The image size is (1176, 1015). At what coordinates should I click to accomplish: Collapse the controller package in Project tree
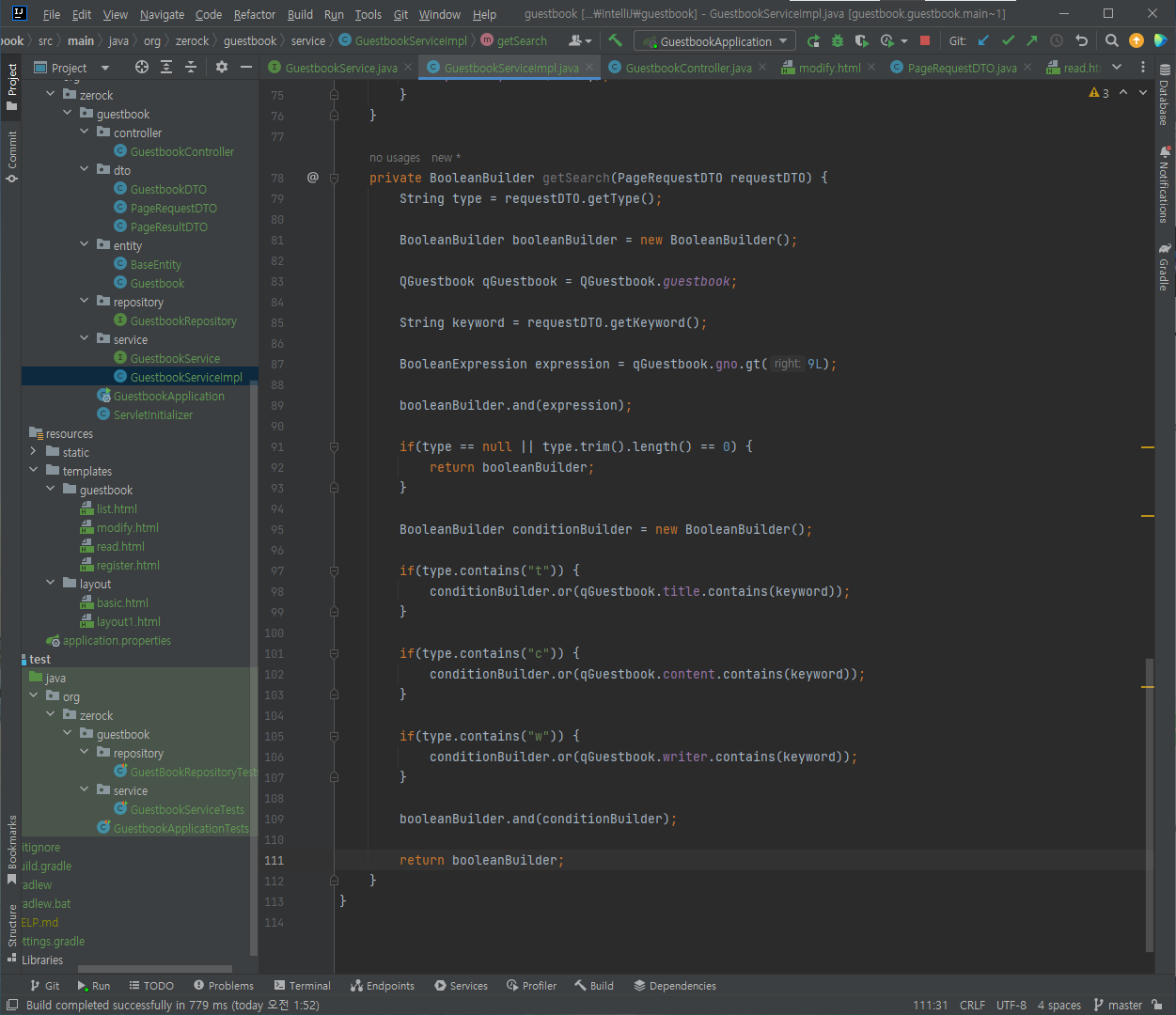85,133
